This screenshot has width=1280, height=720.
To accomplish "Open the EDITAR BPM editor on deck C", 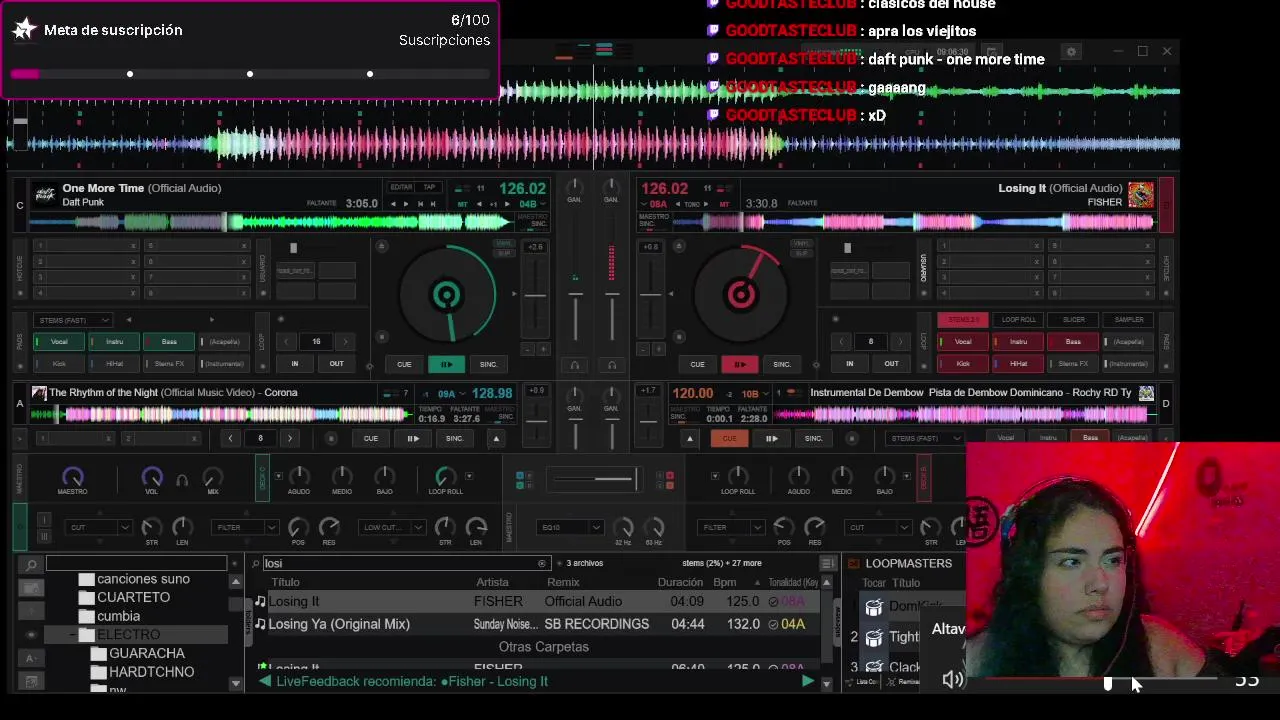I will coord(401,187).
